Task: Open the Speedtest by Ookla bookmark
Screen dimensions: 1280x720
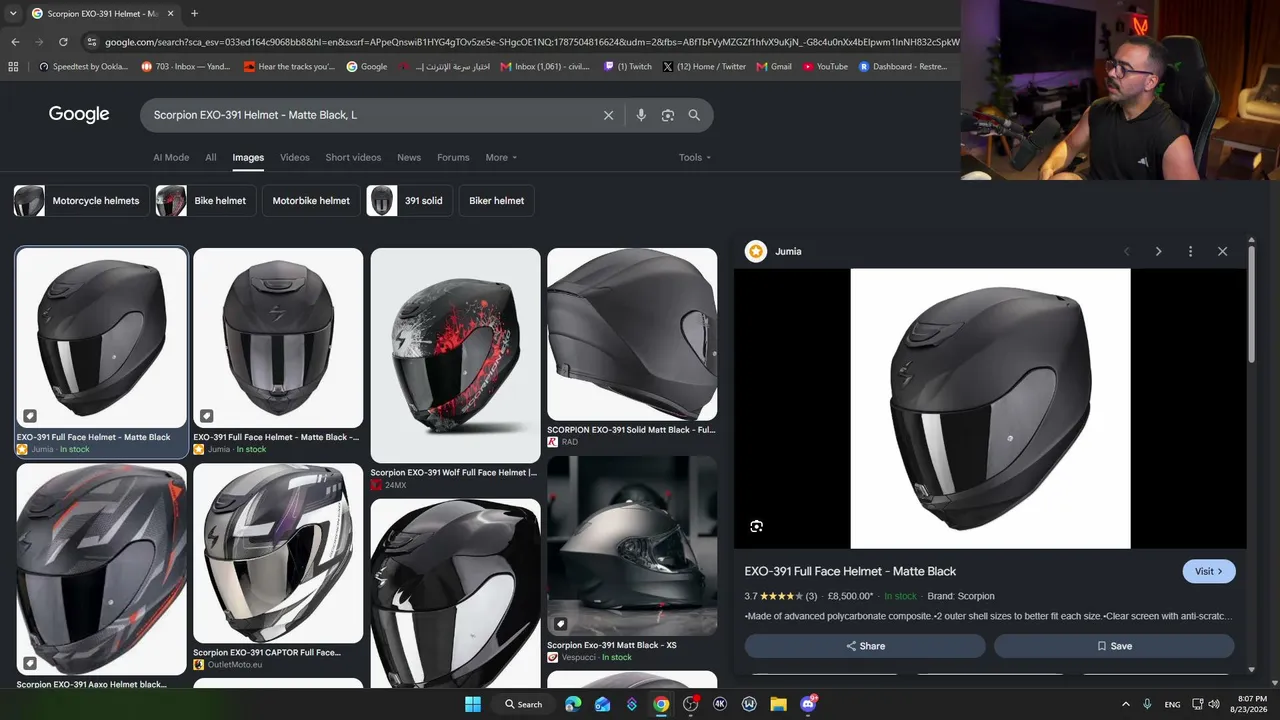Action: tap(83, 67)
